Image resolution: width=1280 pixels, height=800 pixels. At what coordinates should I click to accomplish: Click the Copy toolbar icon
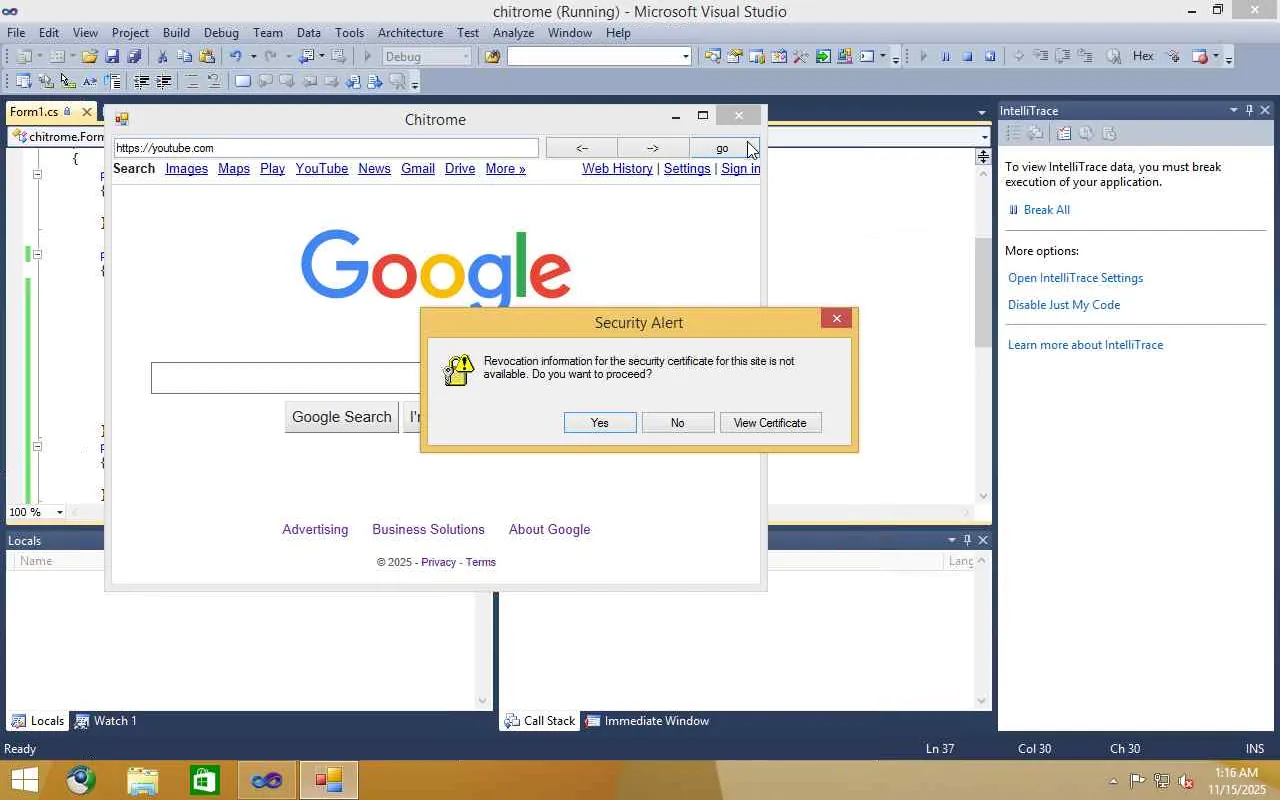point(185,57)
